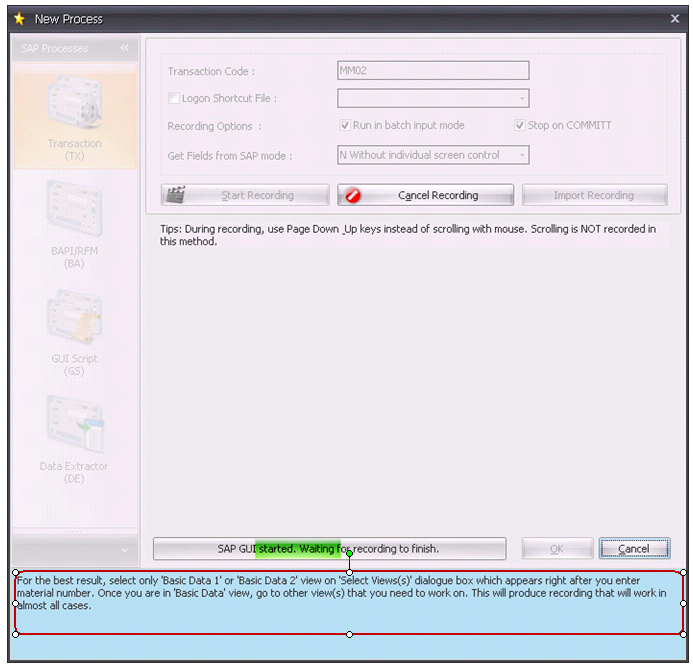
Task: Collapse the SAP Processes panel with double chevron
Action: [124, 48]
